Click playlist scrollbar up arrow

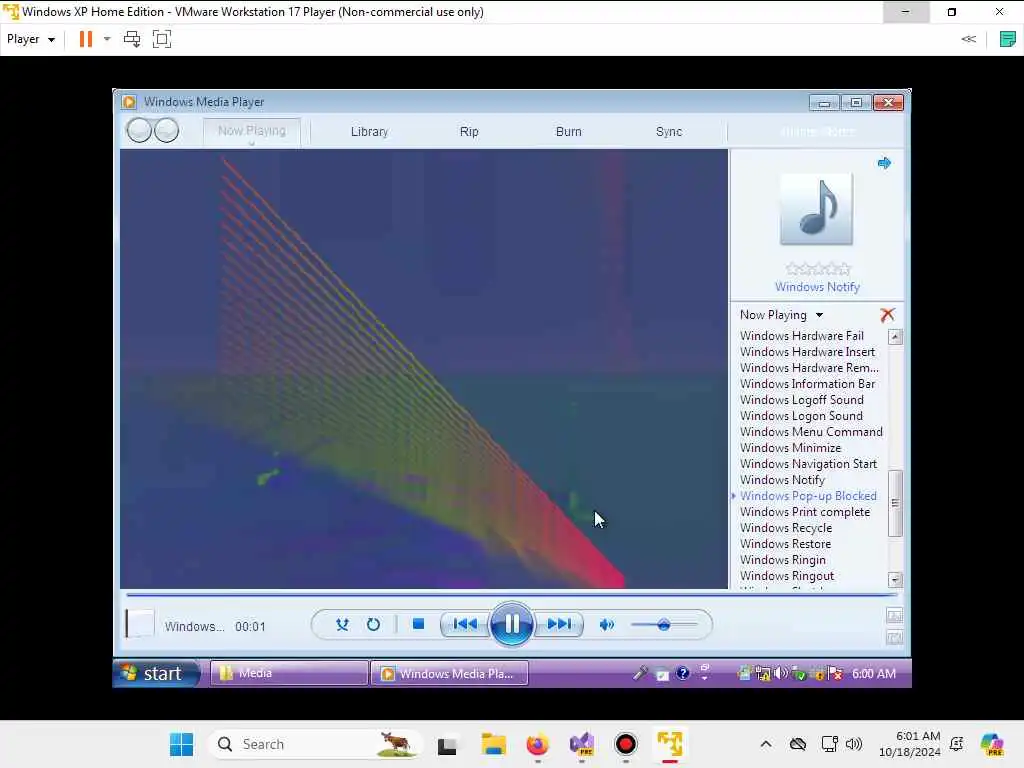pyautogui.click(x=895, y=337)
